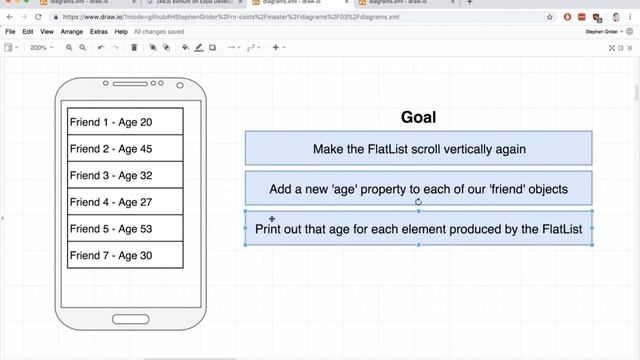Click the vertical scrollbar on the canvas
Screen dimensions: 640x360
pyautogui.click(x=636, y=93)
